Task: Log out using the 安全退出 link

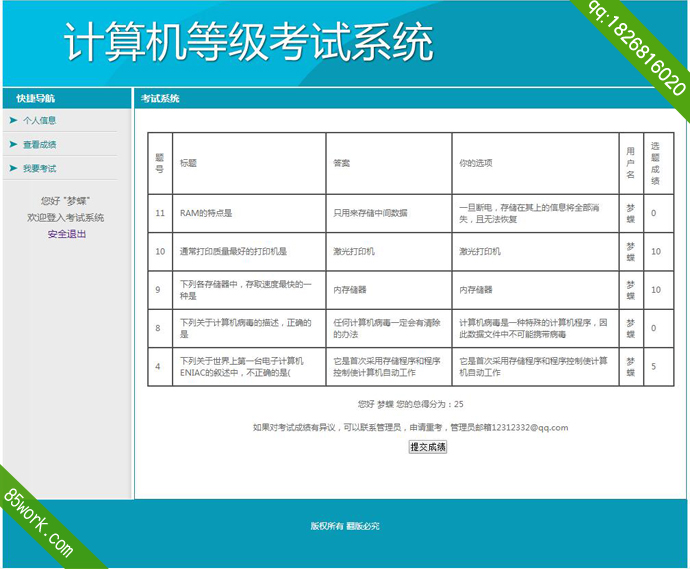Action: point(67,234)
